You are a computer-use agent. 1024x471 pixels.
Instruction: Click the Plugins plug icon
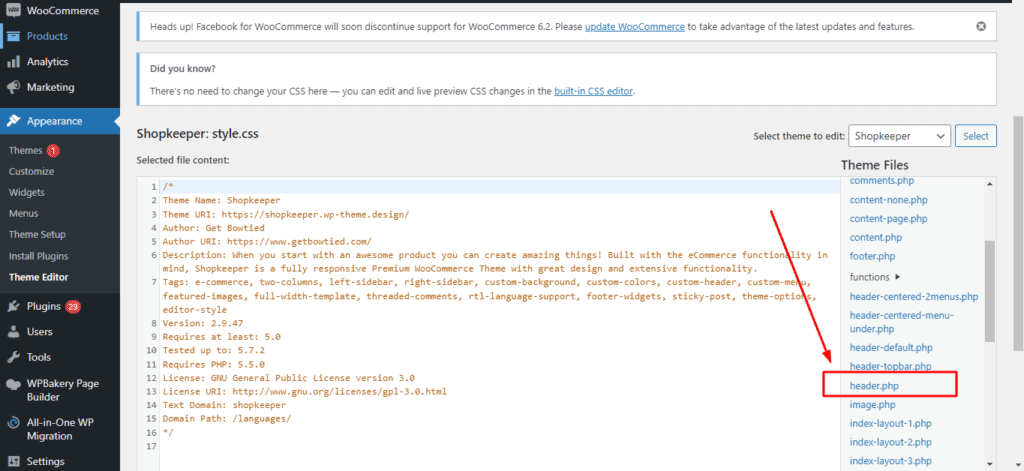(12, 306)
